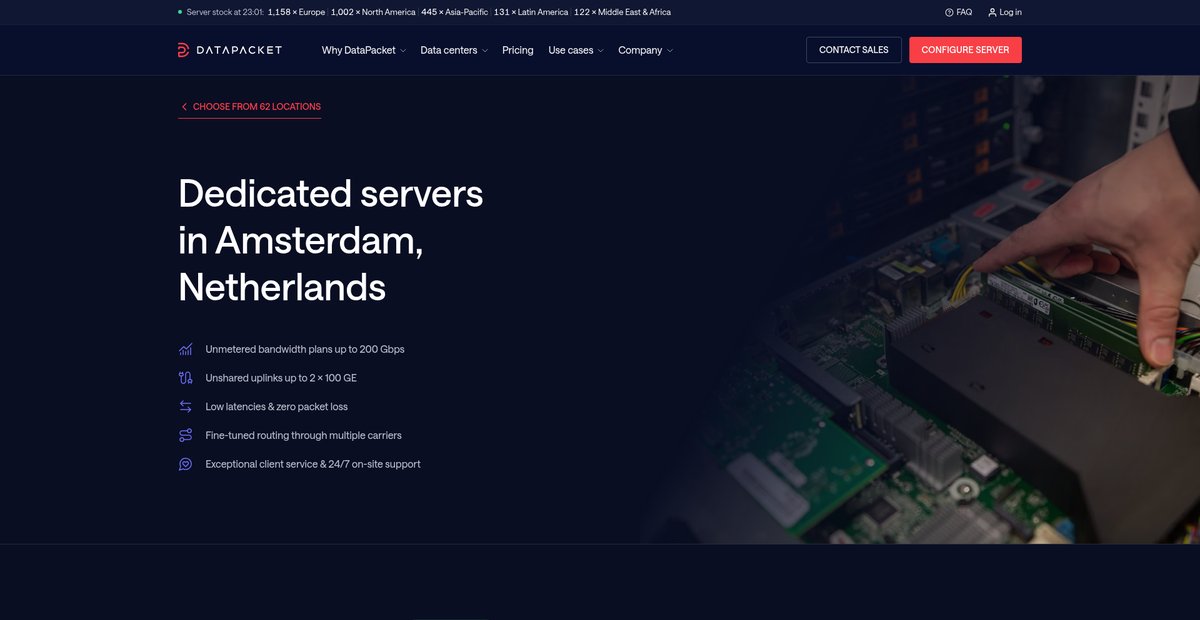This screenshot has height=620, width=1200.
Task: Click the unshared uplinks icon
Action: 185,378
